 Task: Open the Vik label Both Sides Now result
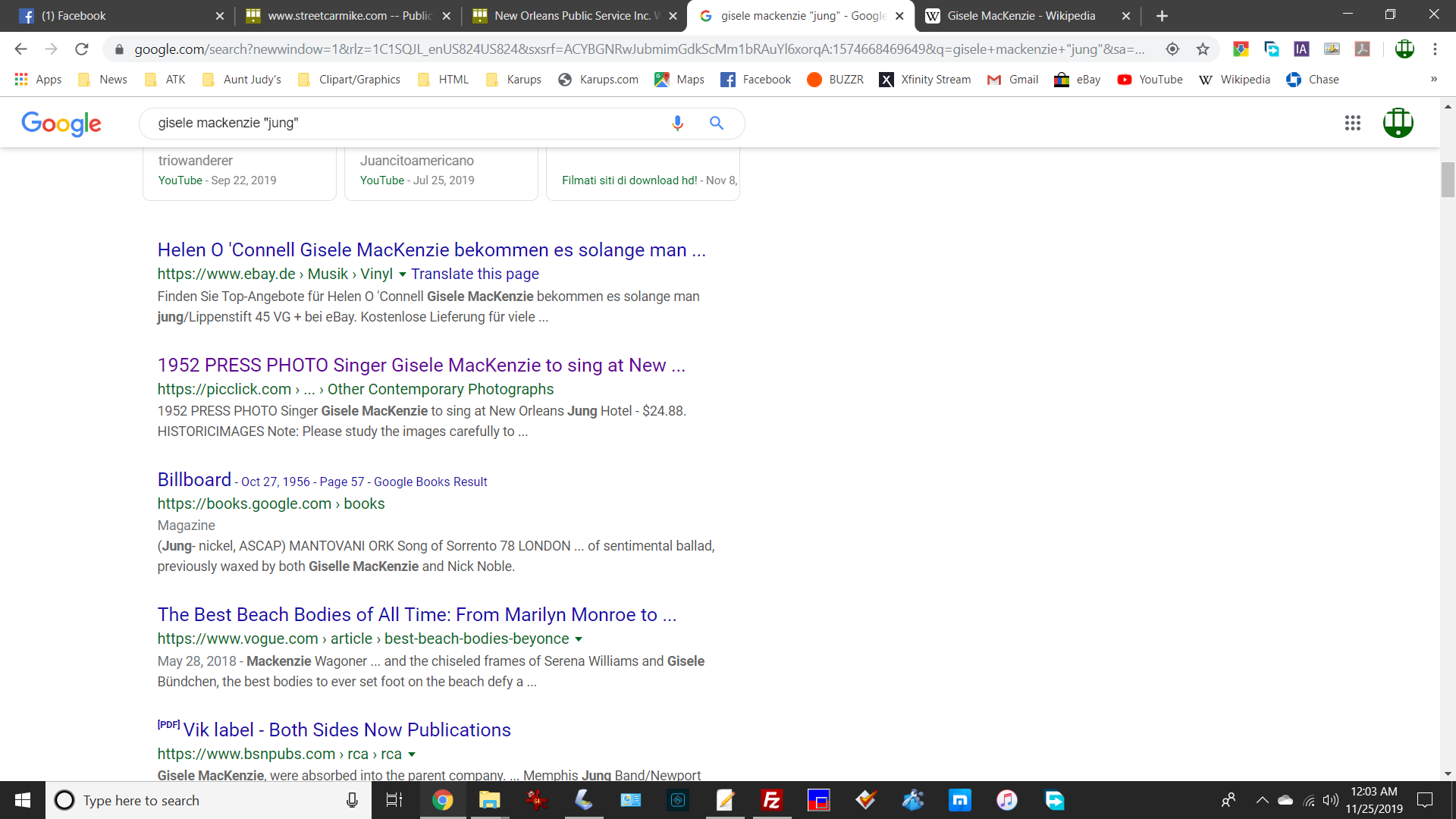click(x=347, y=730)
